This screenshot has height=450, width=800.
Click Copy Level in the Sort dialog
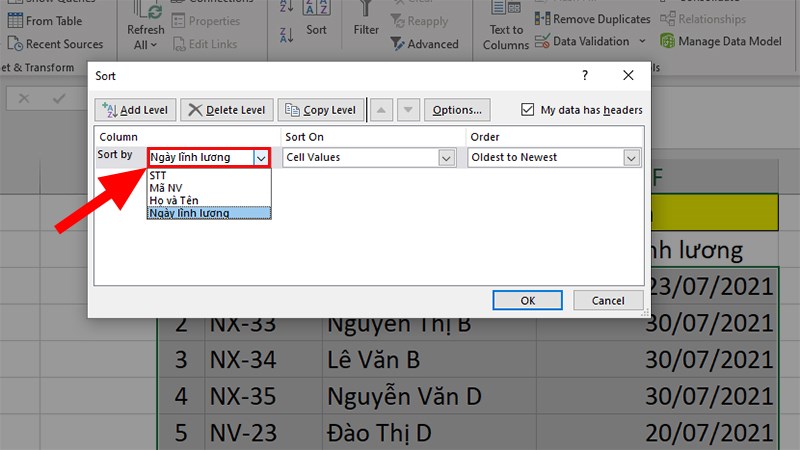[x=321, y=110]
